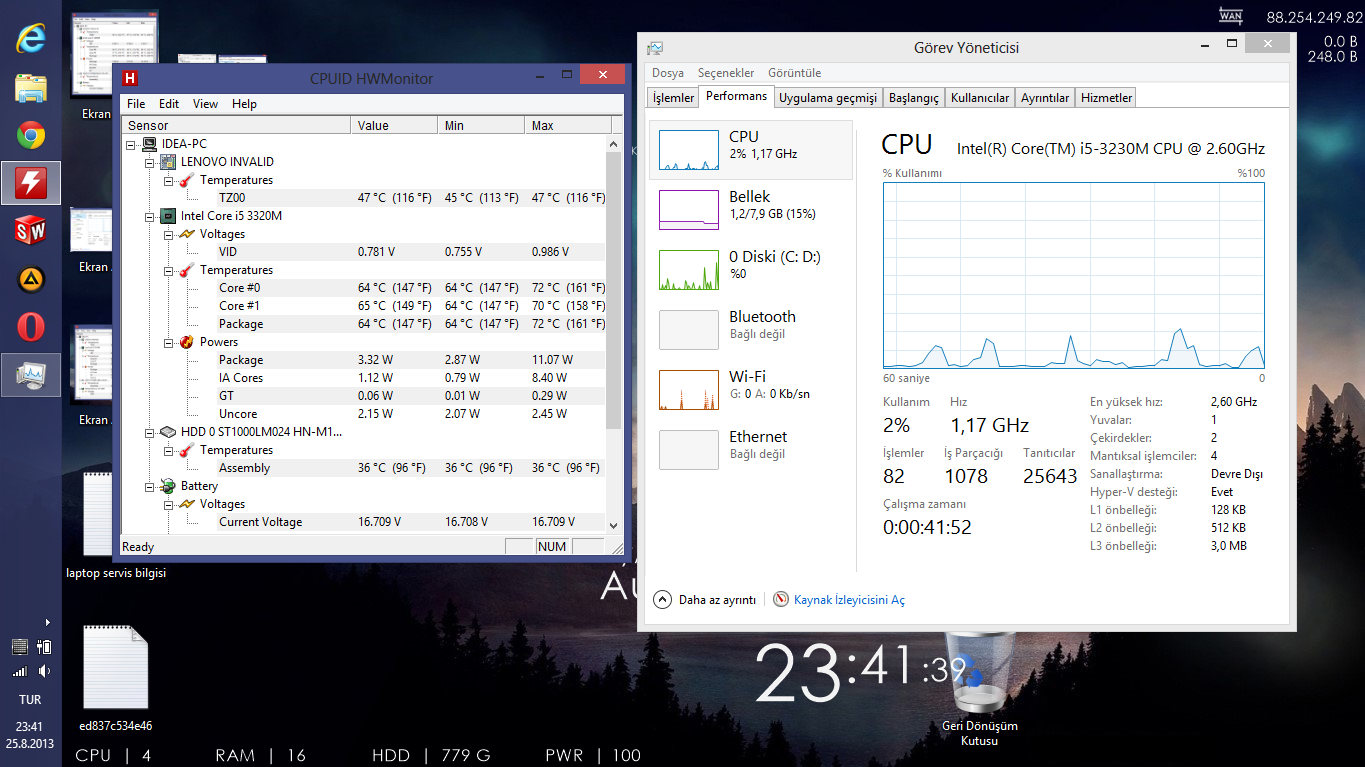
Task: Open the orange triangle taskbar app
Action: [x=31, y=279]
